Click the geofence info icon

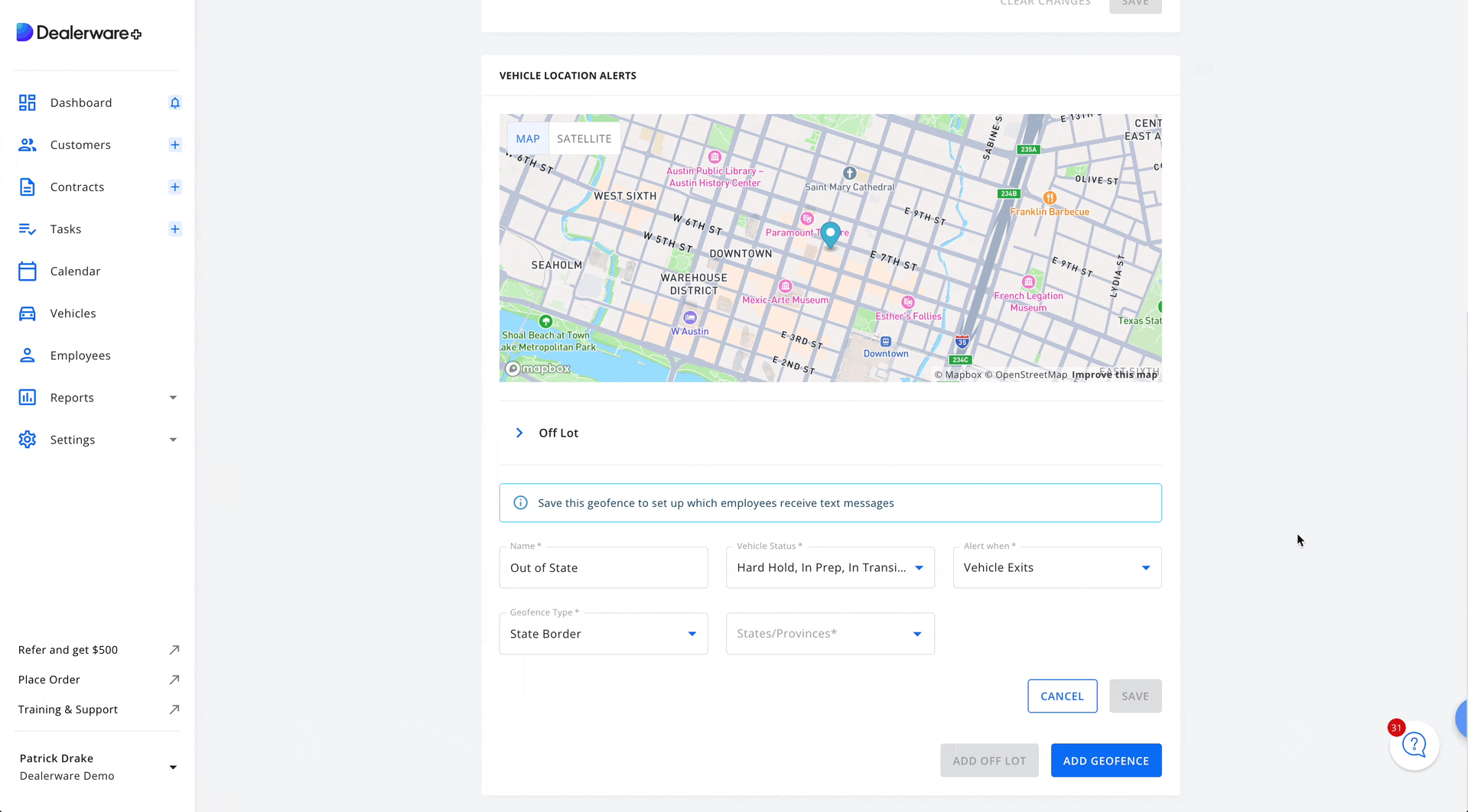[x=520, y=503]
